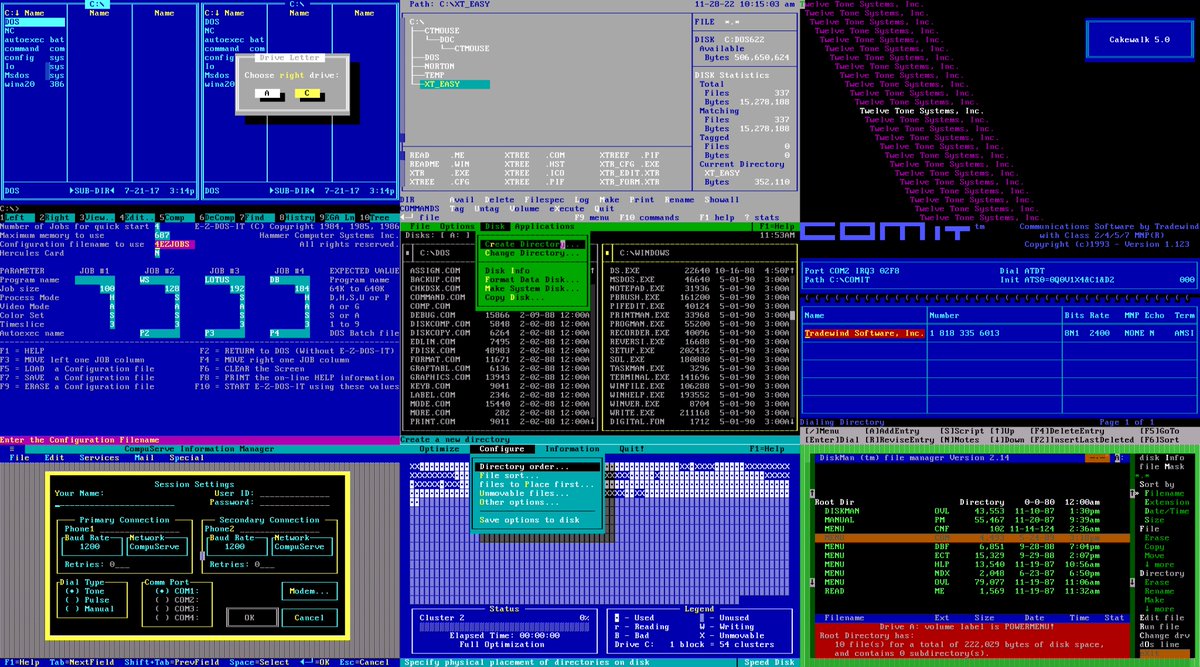This screenshot has width=1200, height=667.
Task: Open Information menu in Speed Disk
Action: click(x=572, y=449)
